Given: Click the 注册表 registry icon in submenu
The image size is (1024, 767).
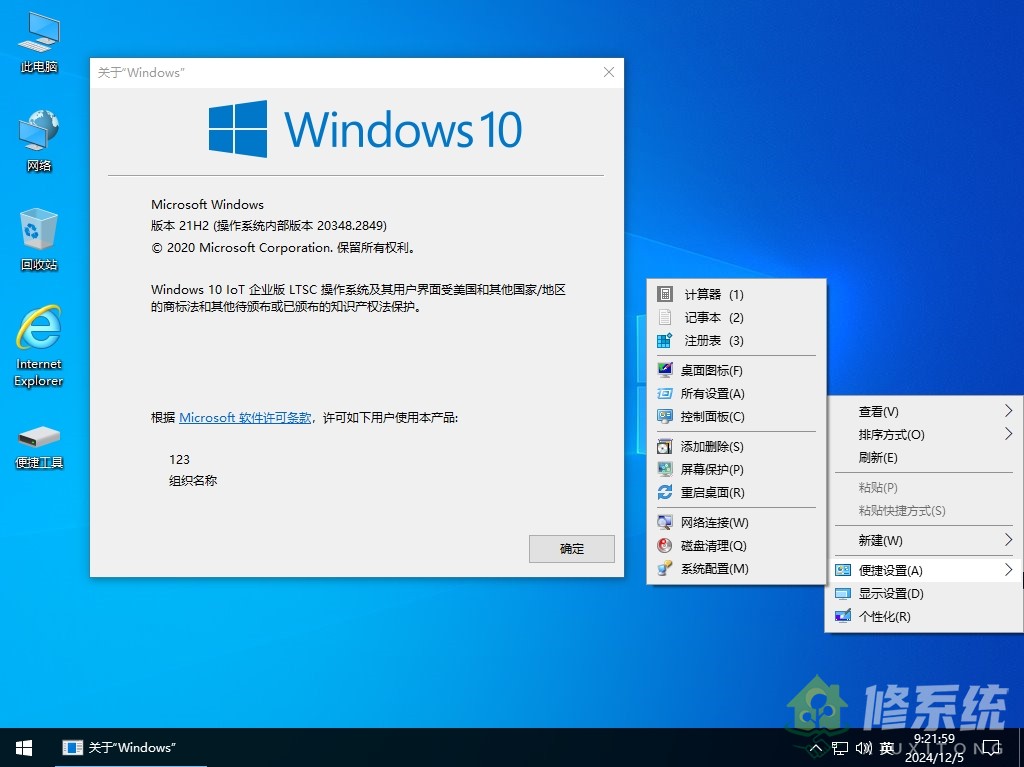Looking at the screenshot, I should (664, 340).
